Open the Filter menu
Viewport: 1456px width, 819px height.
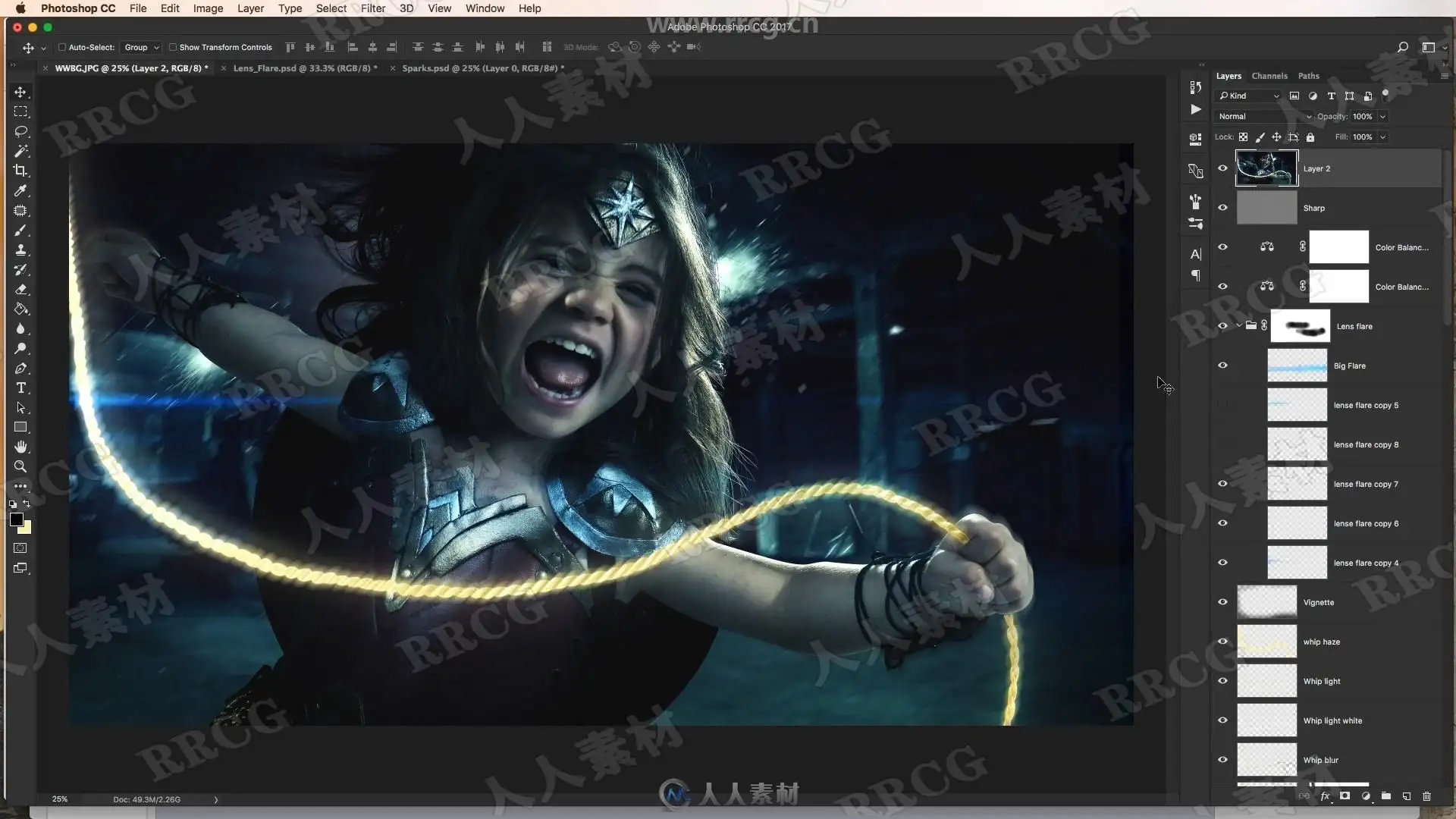pos(372,8)
